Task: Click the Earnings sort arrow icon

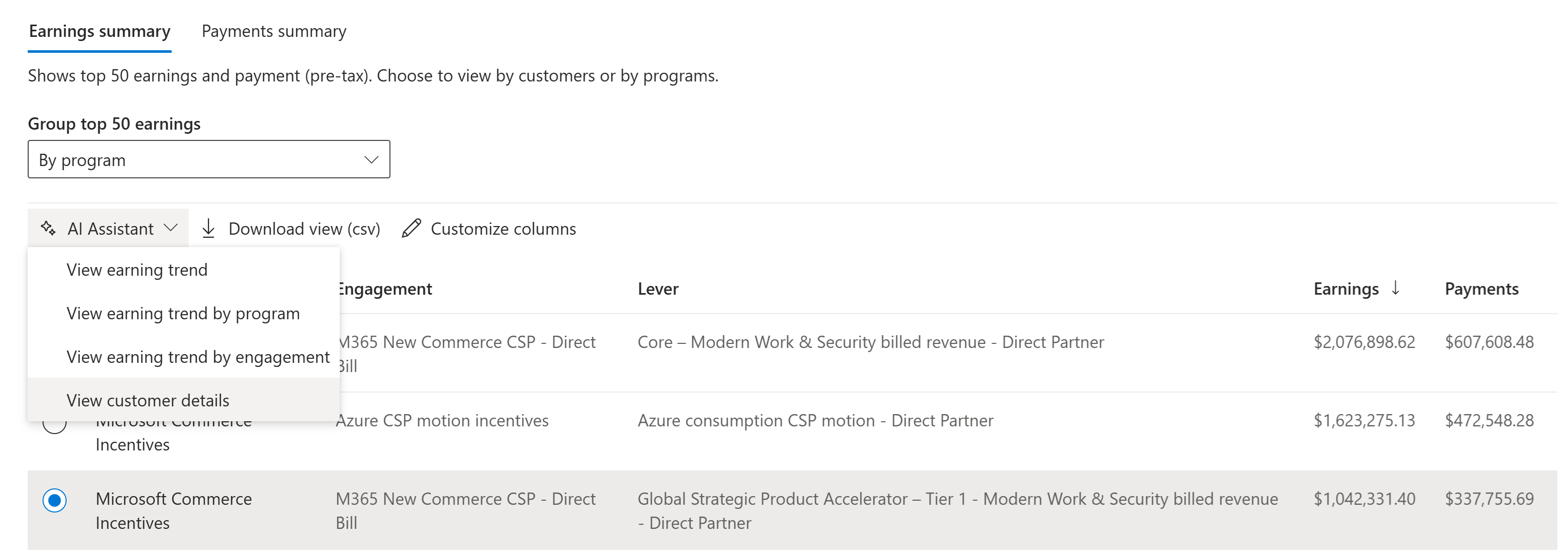Action: coord(1395,288)
